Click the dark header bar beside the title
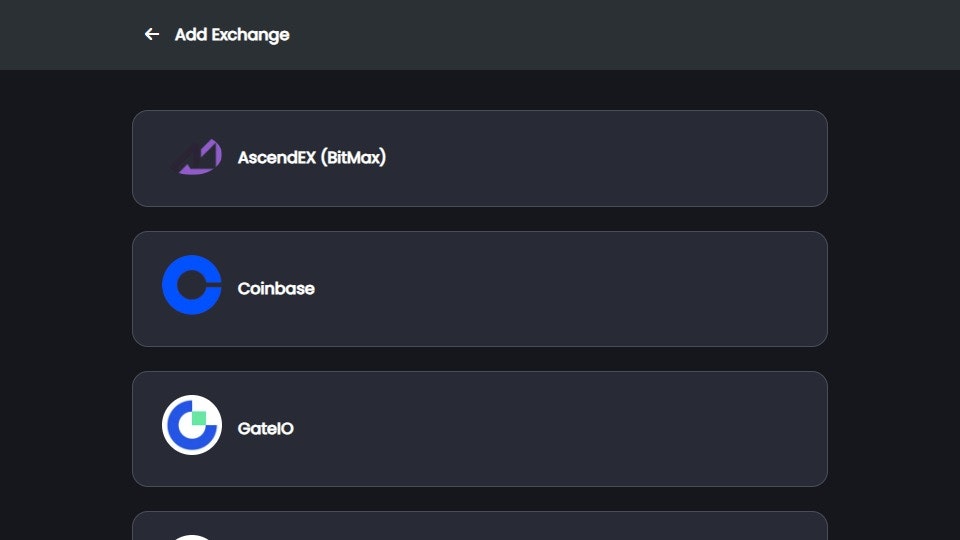The image size is (960, 540). [x=612, y=34]
